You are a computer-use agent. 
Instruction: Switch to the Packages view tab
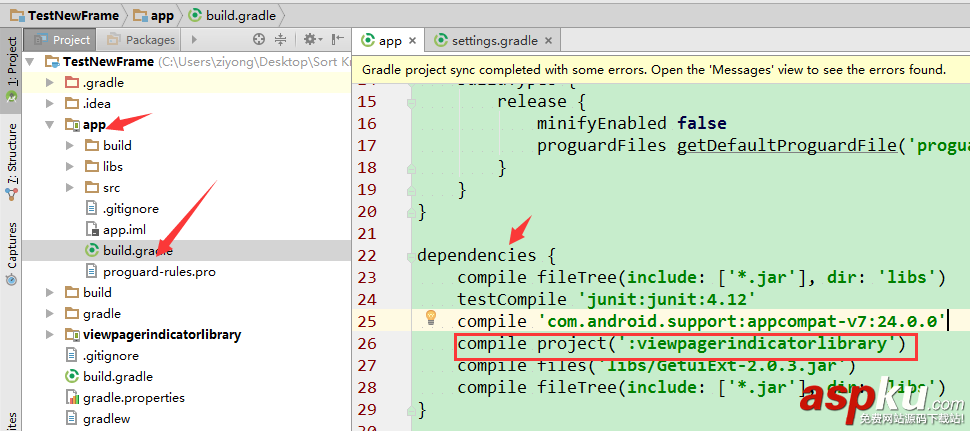click(141, 40)
